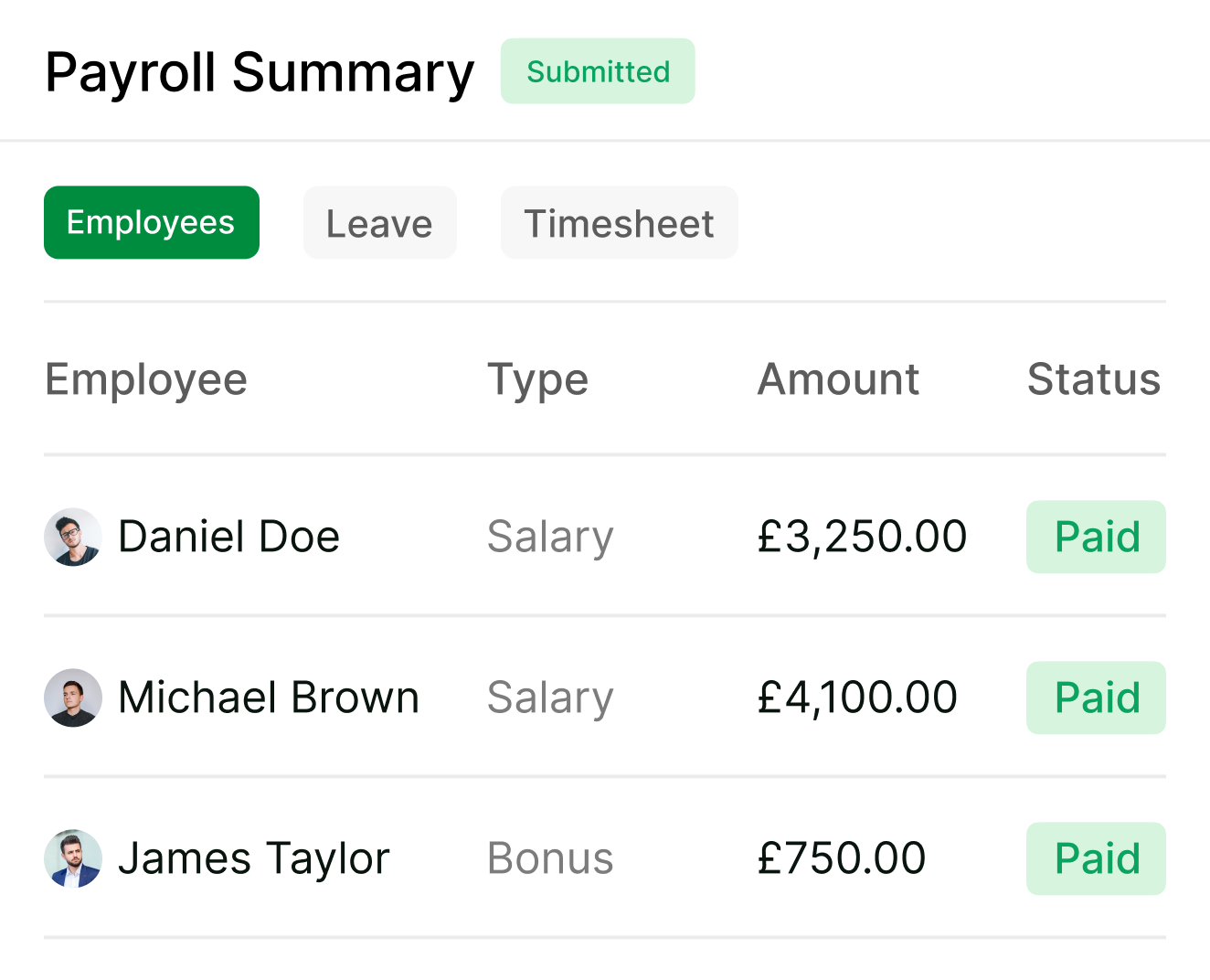Switch to the Employees tab
The image size is (1210, 980).
coord(152,222)
